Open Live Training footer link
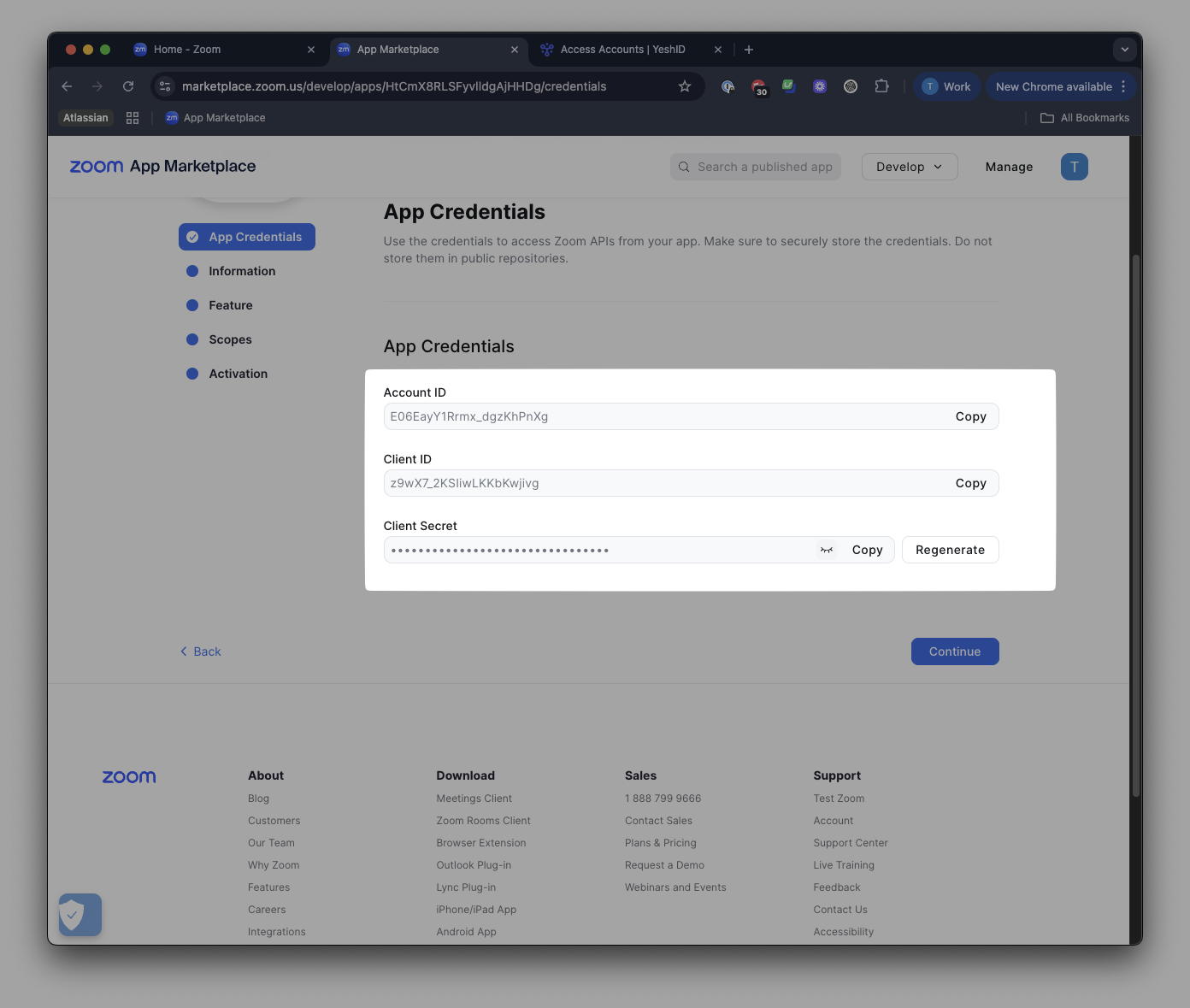This screenshot has height=1008, width=1190. pos(844,865)
